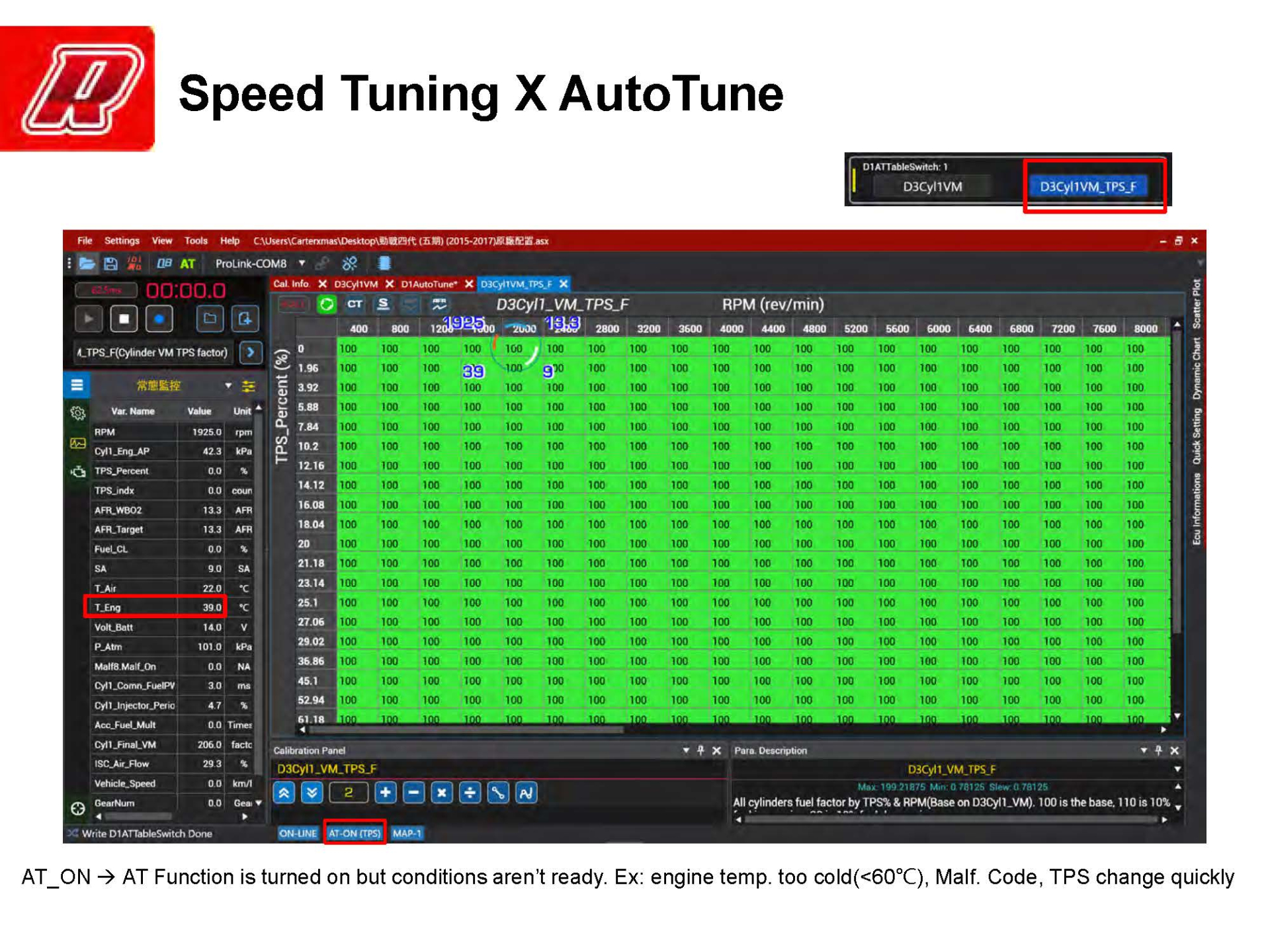Click the MAP-1 button
The height and width of the screenshot is (952, 1270).
point(408,834)
